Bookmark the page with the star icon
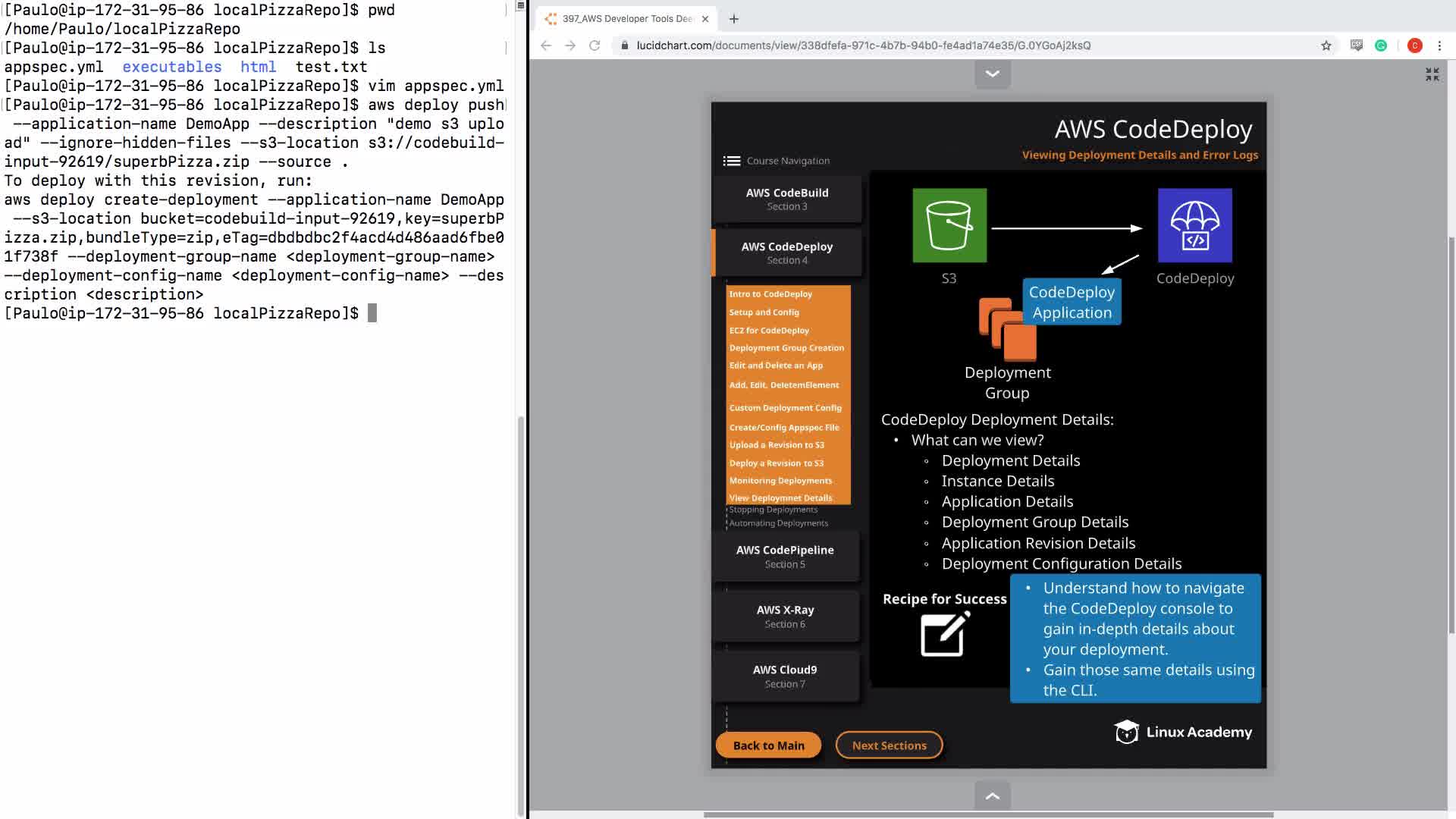 (1326, 45)
